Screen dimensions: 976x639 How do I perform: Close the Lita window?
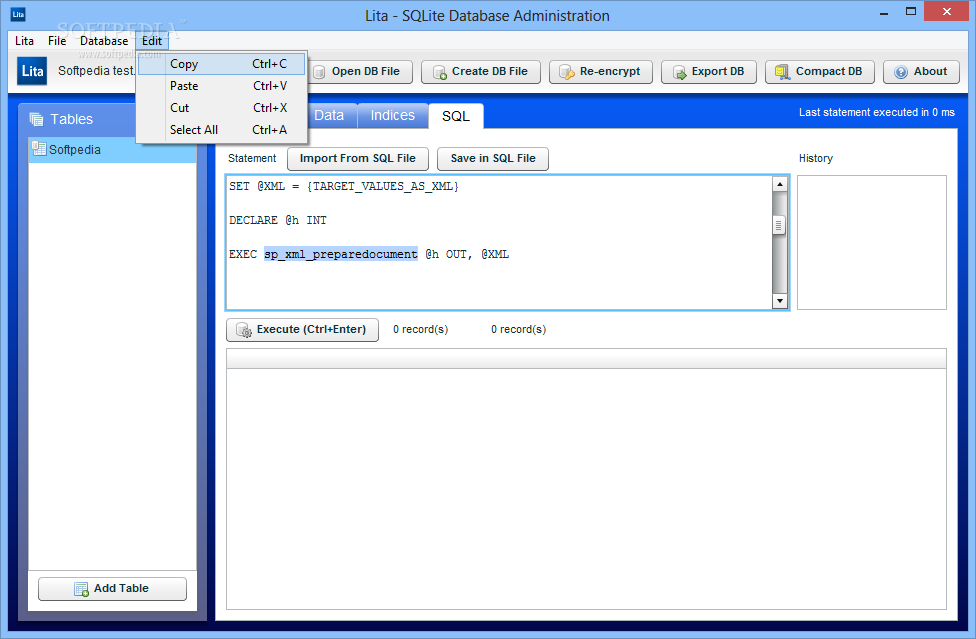point(946,12)
